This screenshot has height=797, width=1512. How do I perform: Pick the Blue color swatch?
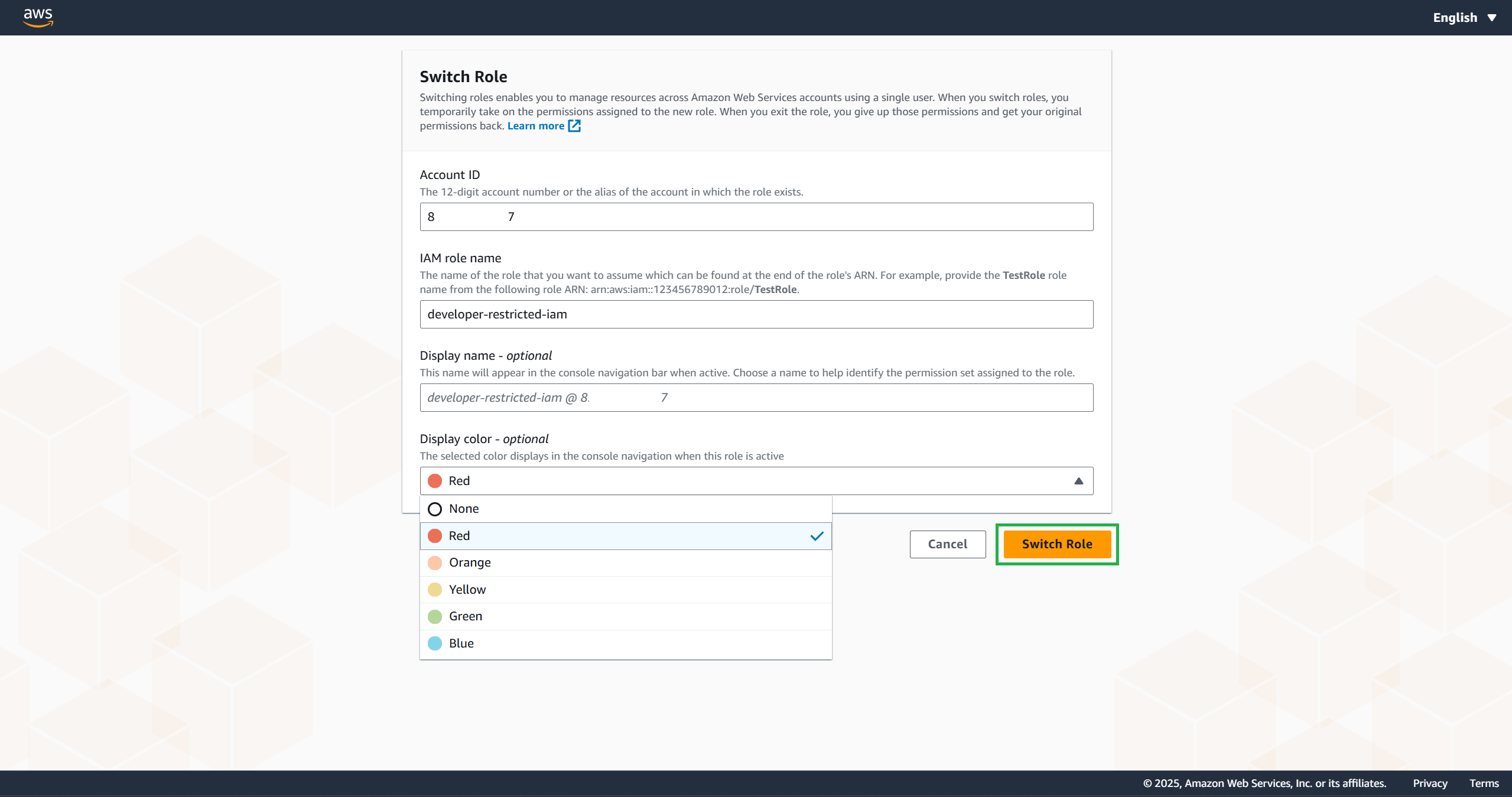(435, 643)
